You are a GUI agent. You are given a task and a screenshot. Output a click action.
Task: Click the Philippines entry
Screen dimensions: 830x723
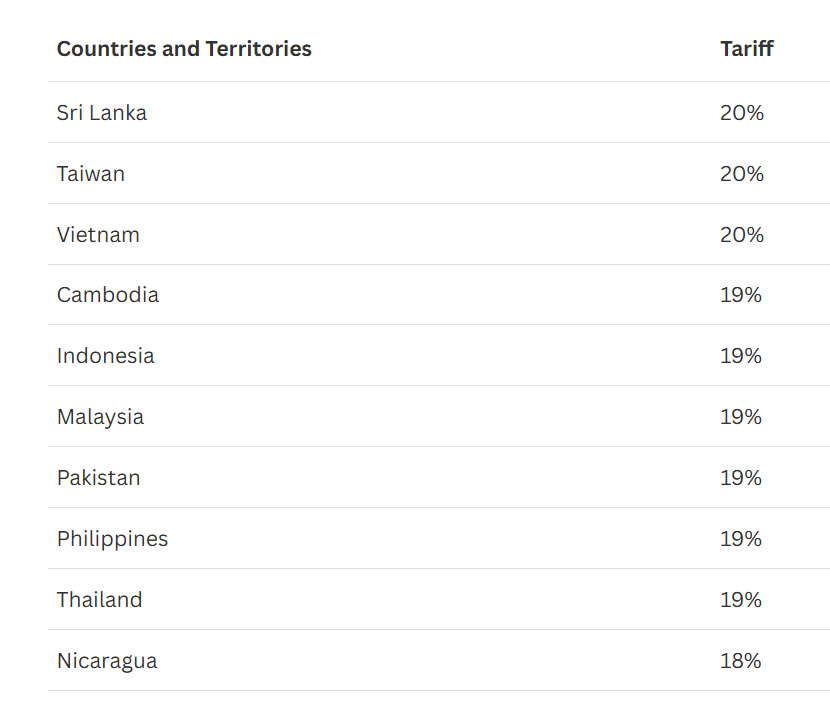113,539
